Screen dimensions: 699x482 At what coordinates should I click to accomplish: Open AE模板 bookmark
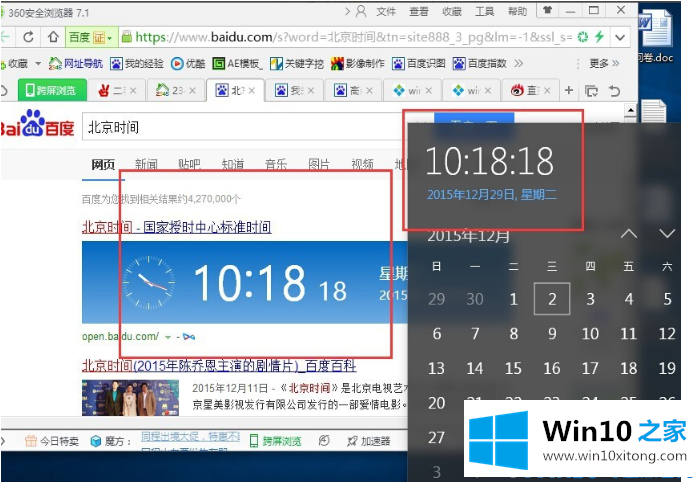pos(237,64)
